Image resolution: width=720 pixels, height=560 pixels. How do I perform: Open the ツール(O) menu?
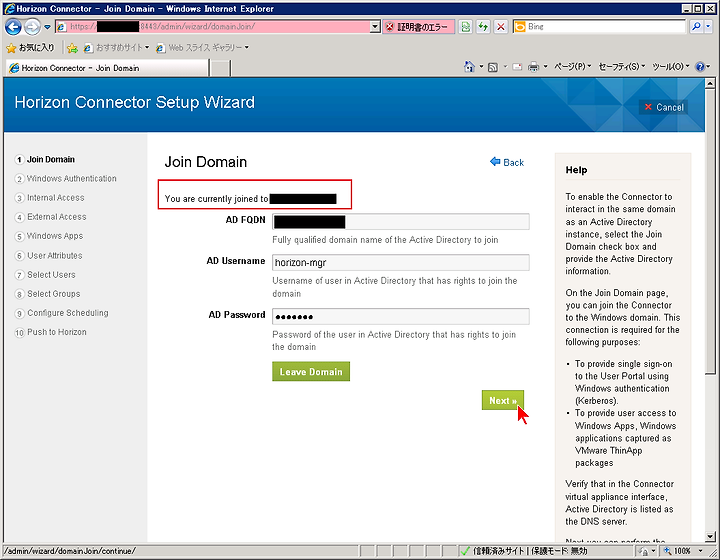[x=671, y=67]
